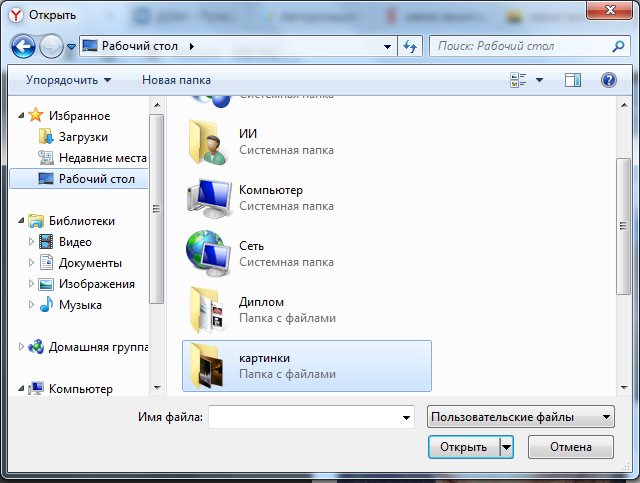Create a folder with Новая папка
The height and width of the screenshot is (483, 640).
176,80
